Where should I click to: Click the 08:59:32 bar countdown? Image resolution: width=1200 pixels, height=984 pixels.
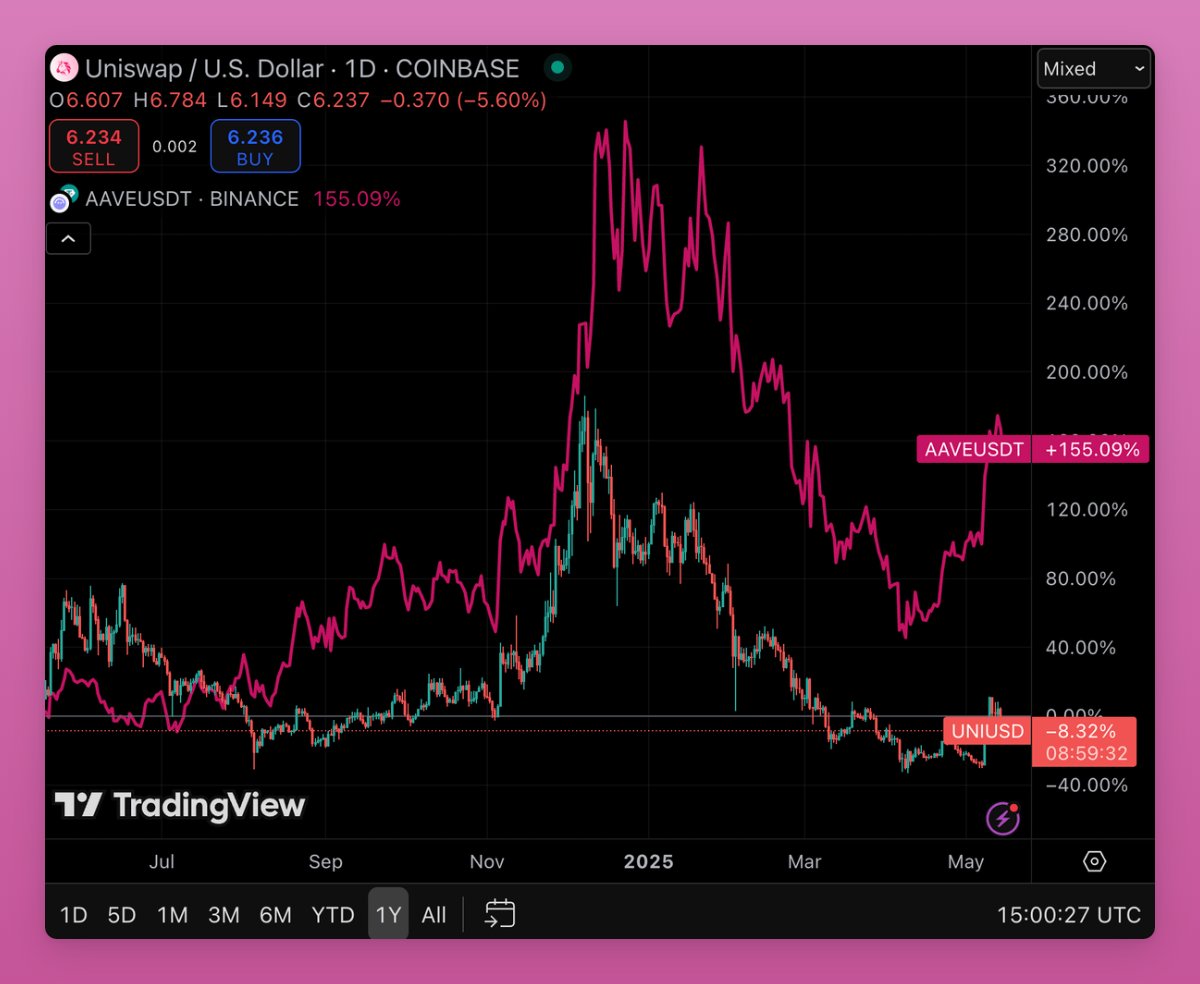point(1086,753)
